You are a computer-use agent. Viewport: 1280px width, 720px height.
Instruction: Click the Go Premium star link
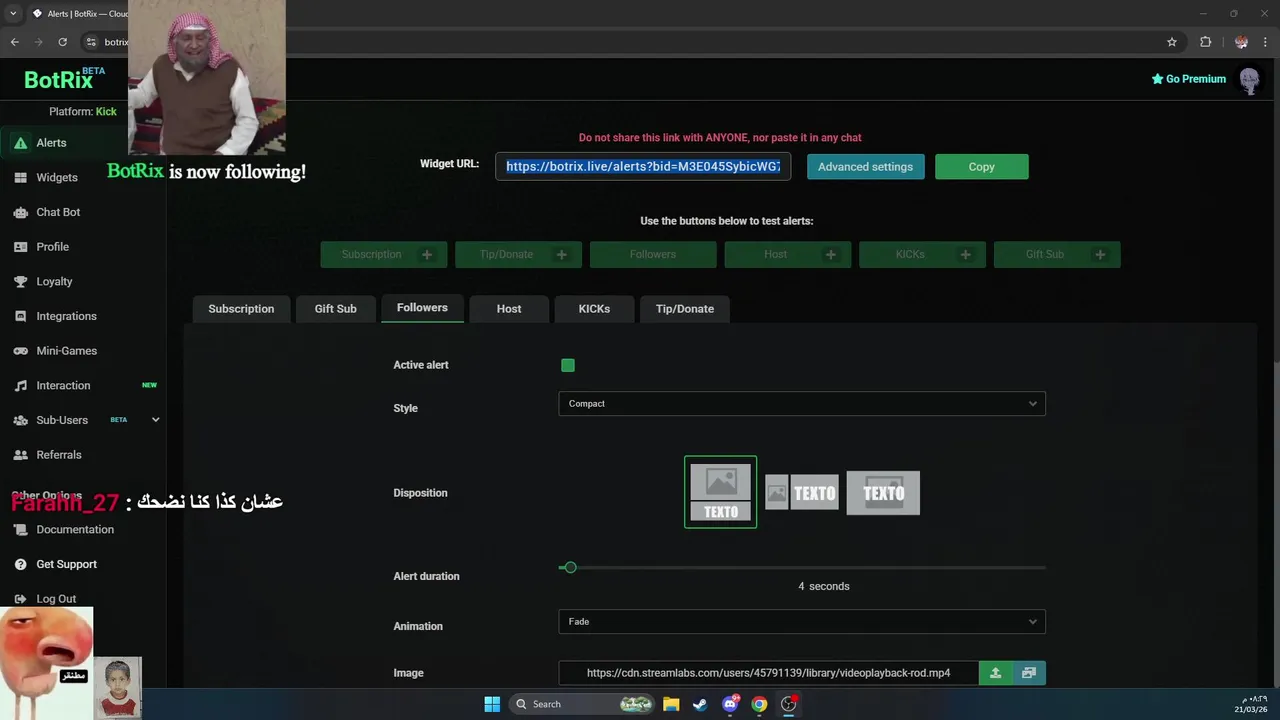[x=1188, y=79]
